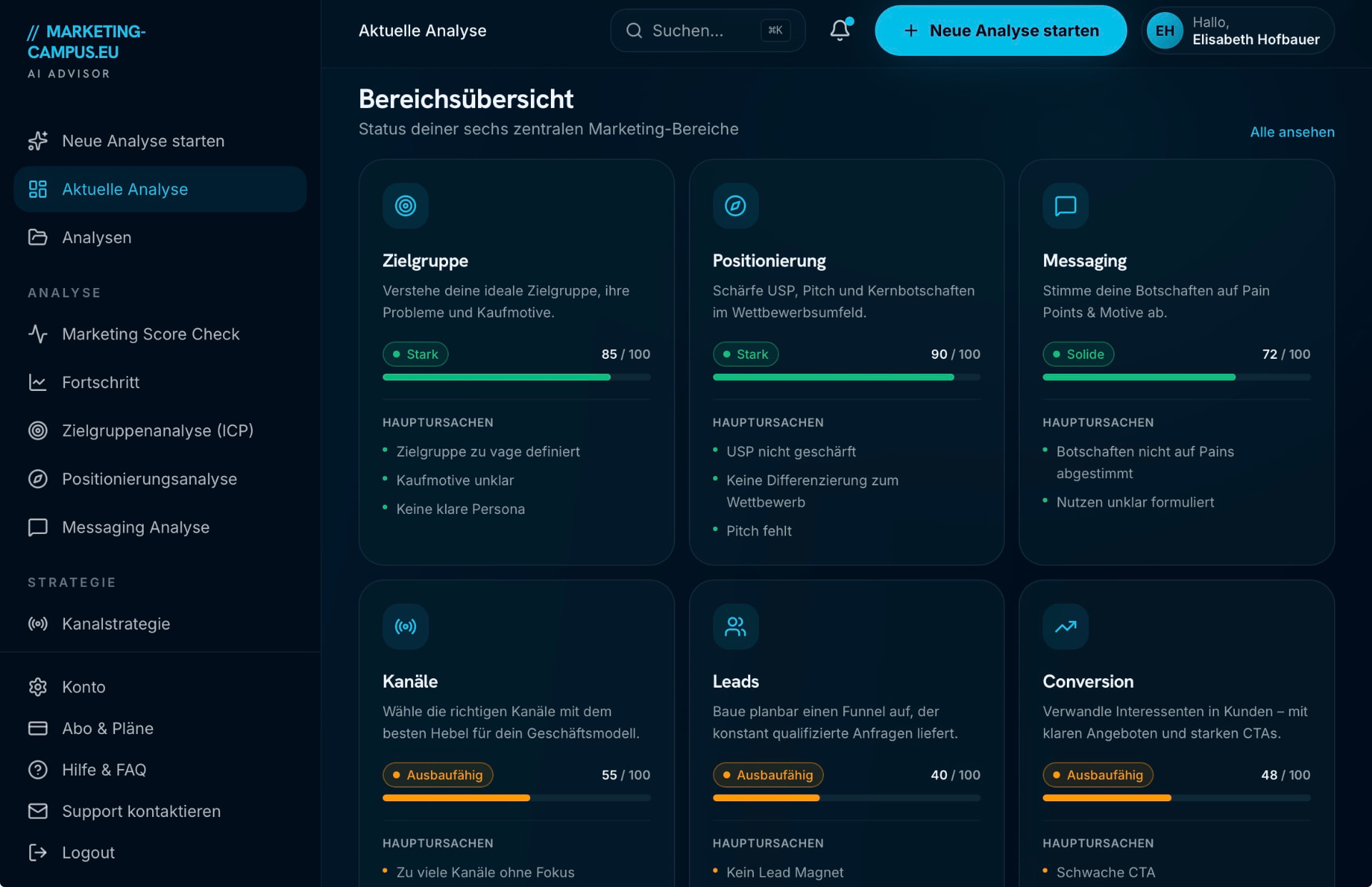Screen dimensions: 1372x887
Task: Click the target icon for Zielgruppenanalyse (ICP)
Action: (38, 430)
